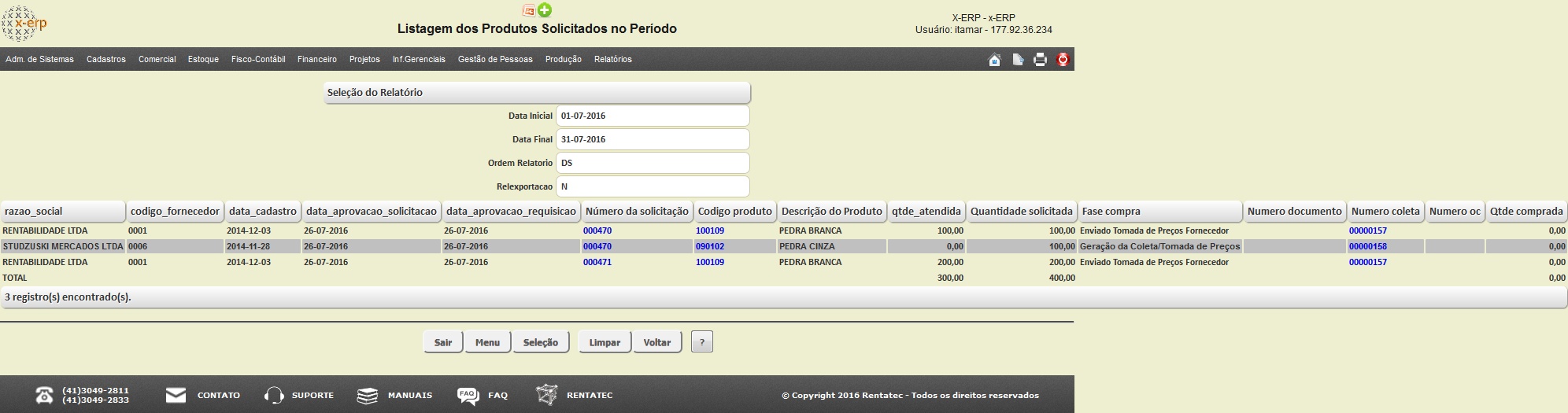Click the Geração da Coleta/Tomada de Preços cell
Screen dimensions: 1568x413
[x=1160, y=246]
